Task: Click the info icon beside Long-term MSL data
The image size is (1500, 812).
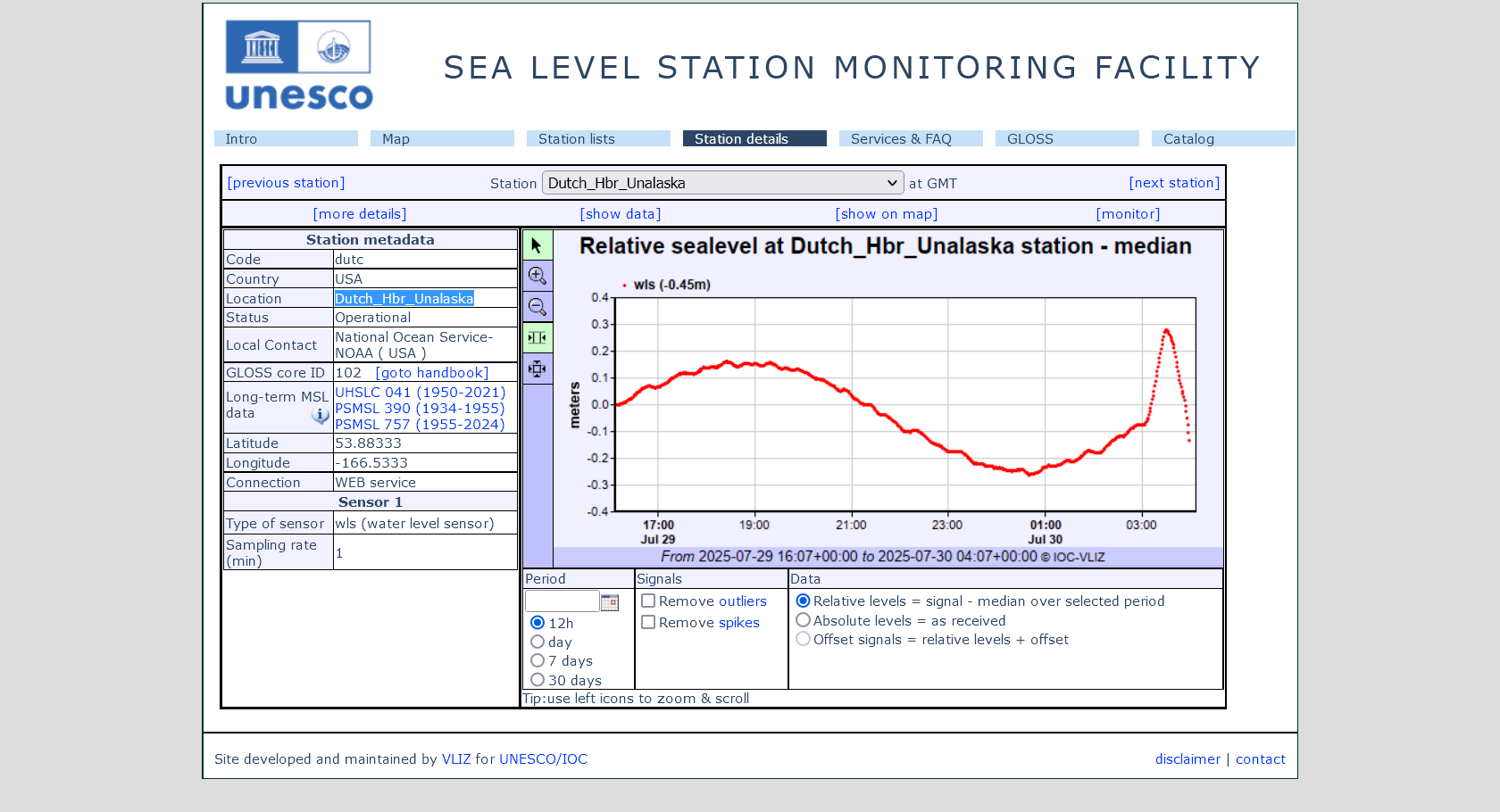Action: pyautogui.click(x=321, y=415)
